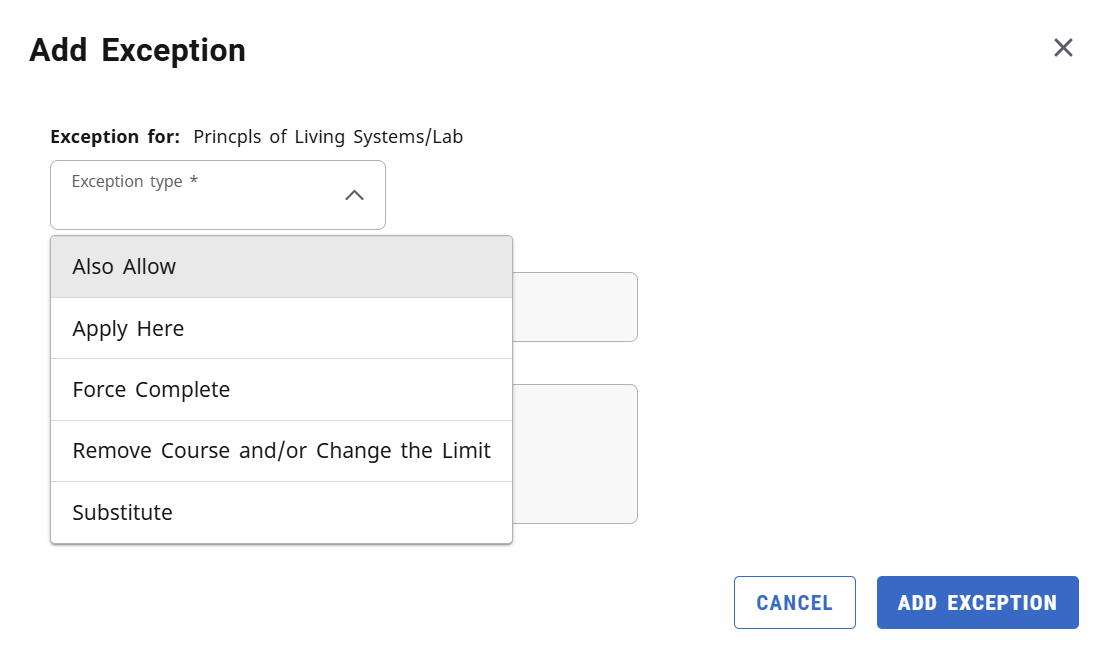This screenshot has width=1098, height=648.
Task: Select Also Allow exception type
Action: (x=282, y=267)
